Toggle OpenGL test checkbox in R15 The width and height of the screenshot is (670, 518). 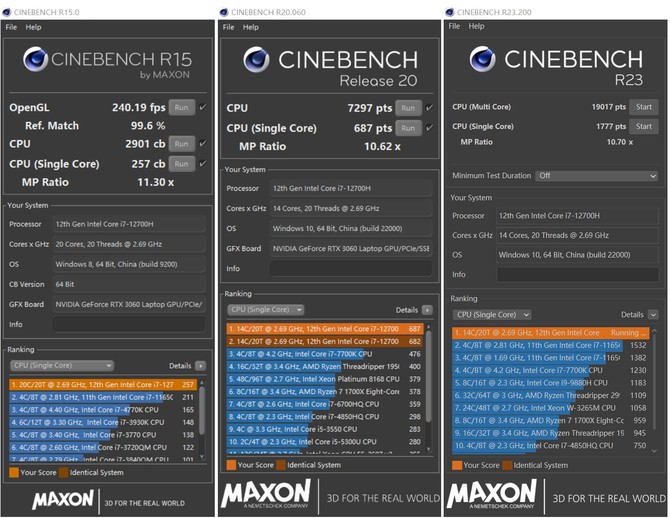tap(203, 107)
